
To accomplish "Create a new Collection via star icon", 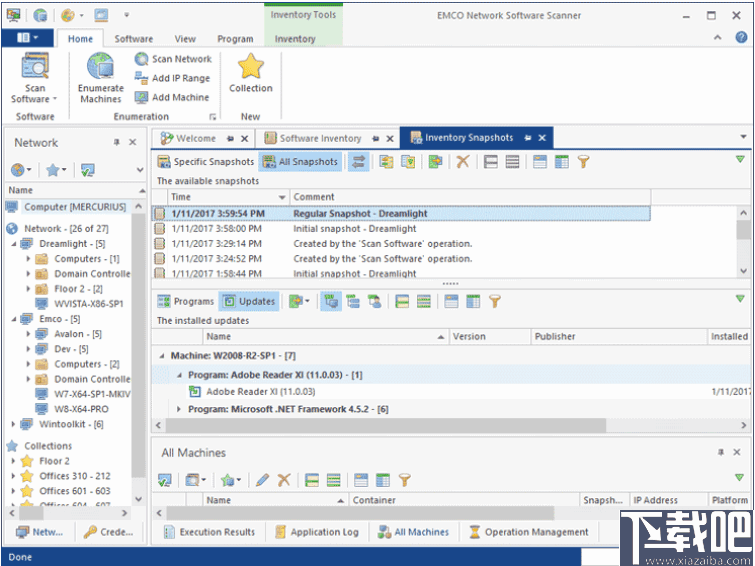I will 250,73.
